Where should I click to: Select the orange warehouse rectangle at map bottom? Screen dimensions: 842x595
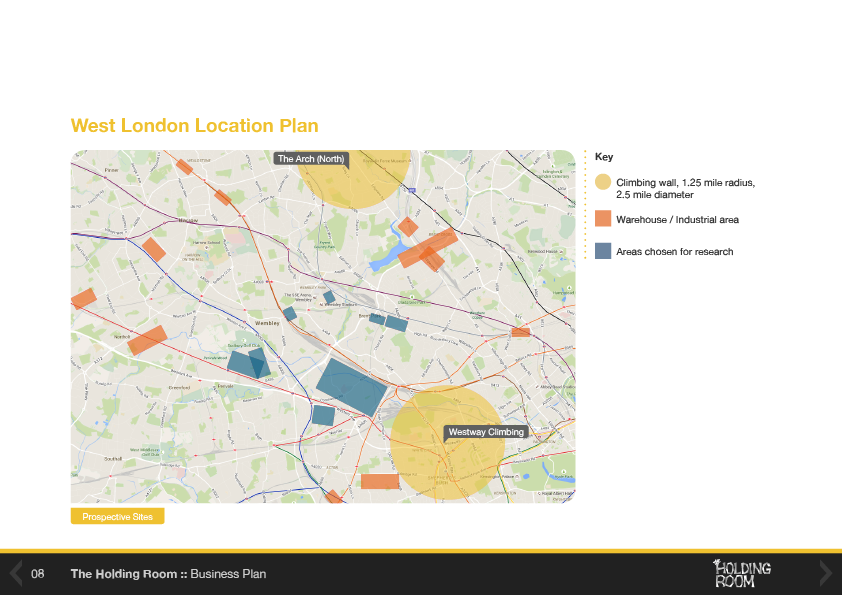[379, 481]
